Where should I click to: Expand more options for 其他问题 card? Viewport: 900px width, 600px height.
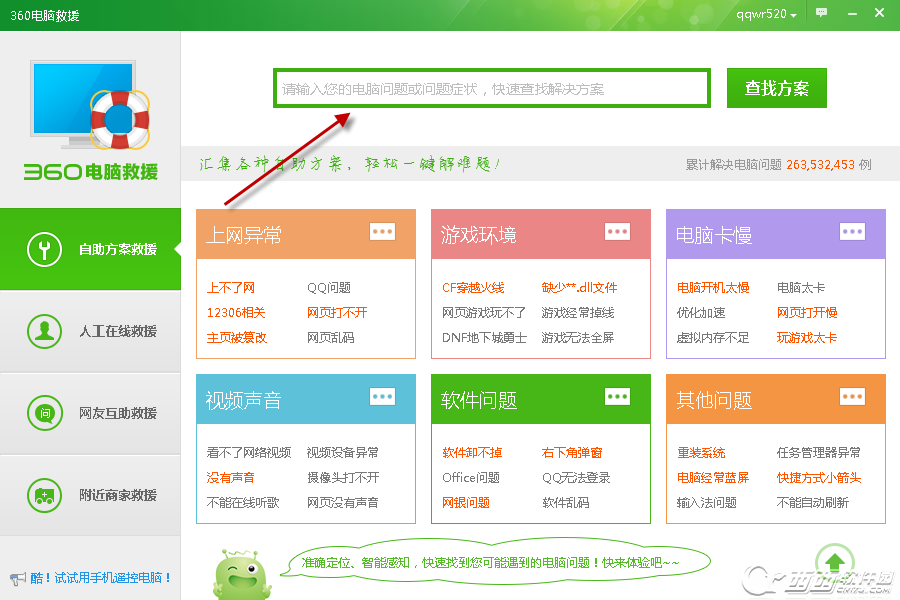coord(852,397)
